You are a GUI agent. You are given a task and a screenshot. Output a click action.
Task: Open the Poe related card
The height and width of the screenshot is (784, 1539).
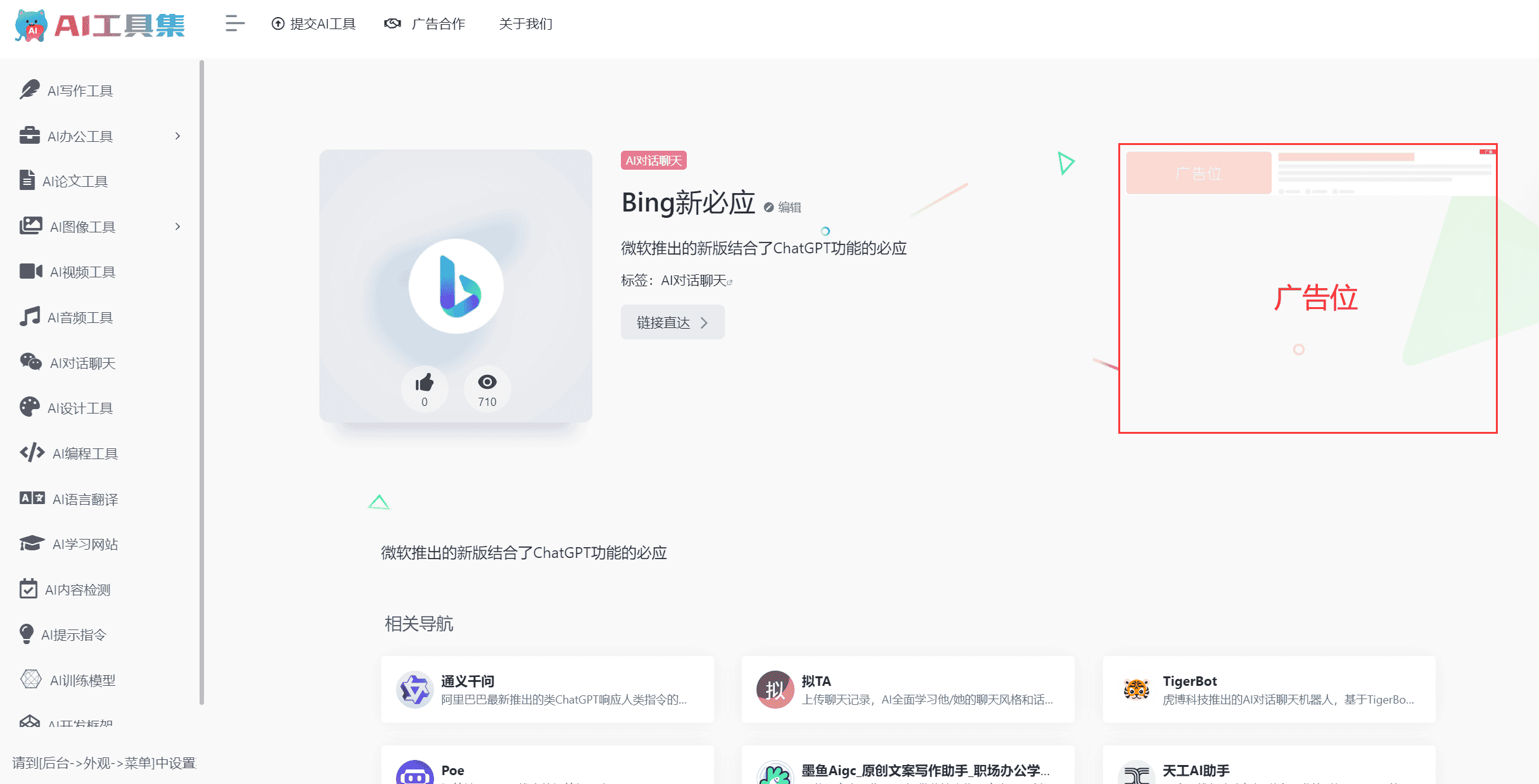click(547, 765)
